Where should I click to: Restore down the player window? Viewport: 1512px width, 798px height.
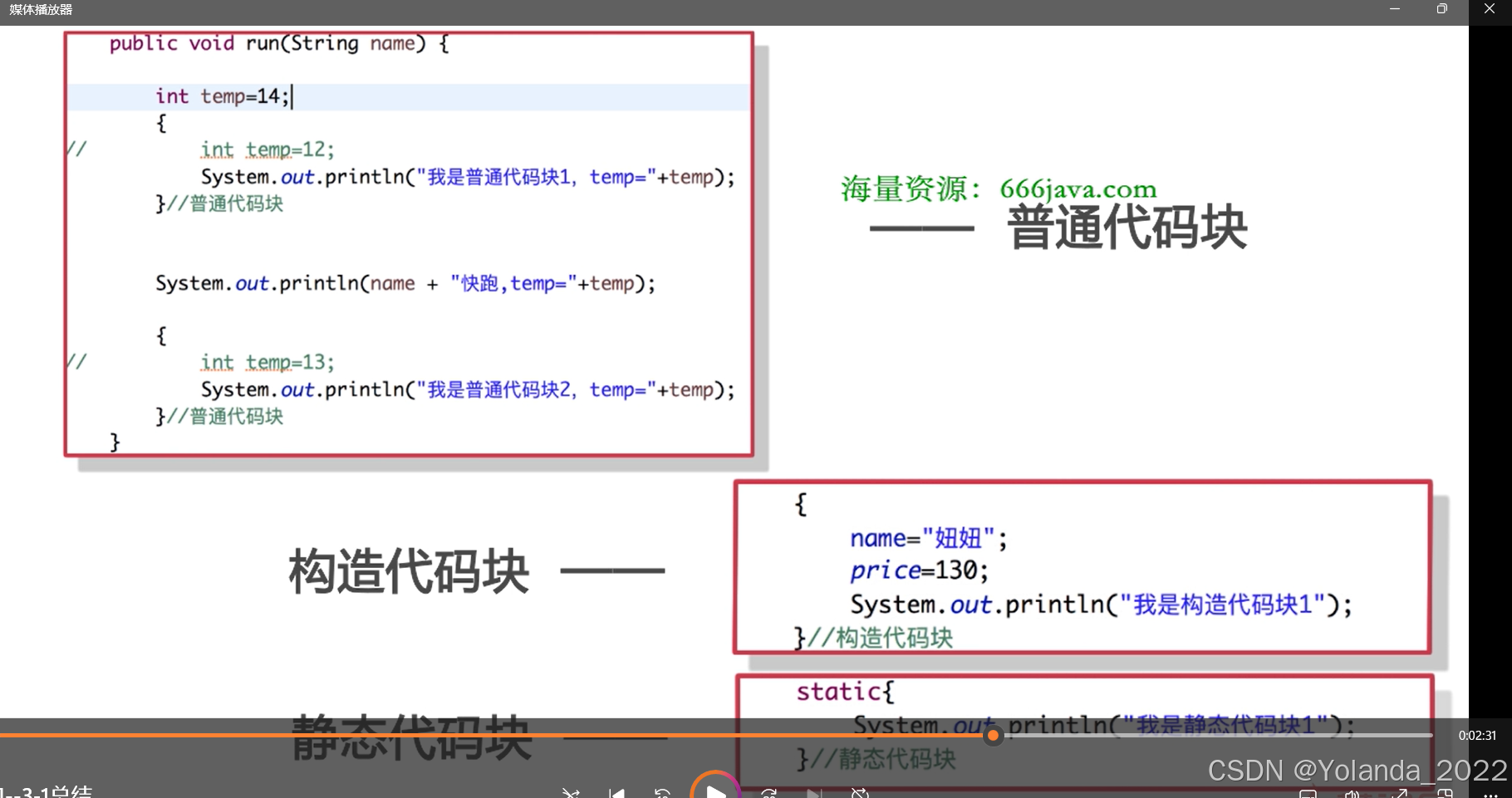click(1441, 9)
